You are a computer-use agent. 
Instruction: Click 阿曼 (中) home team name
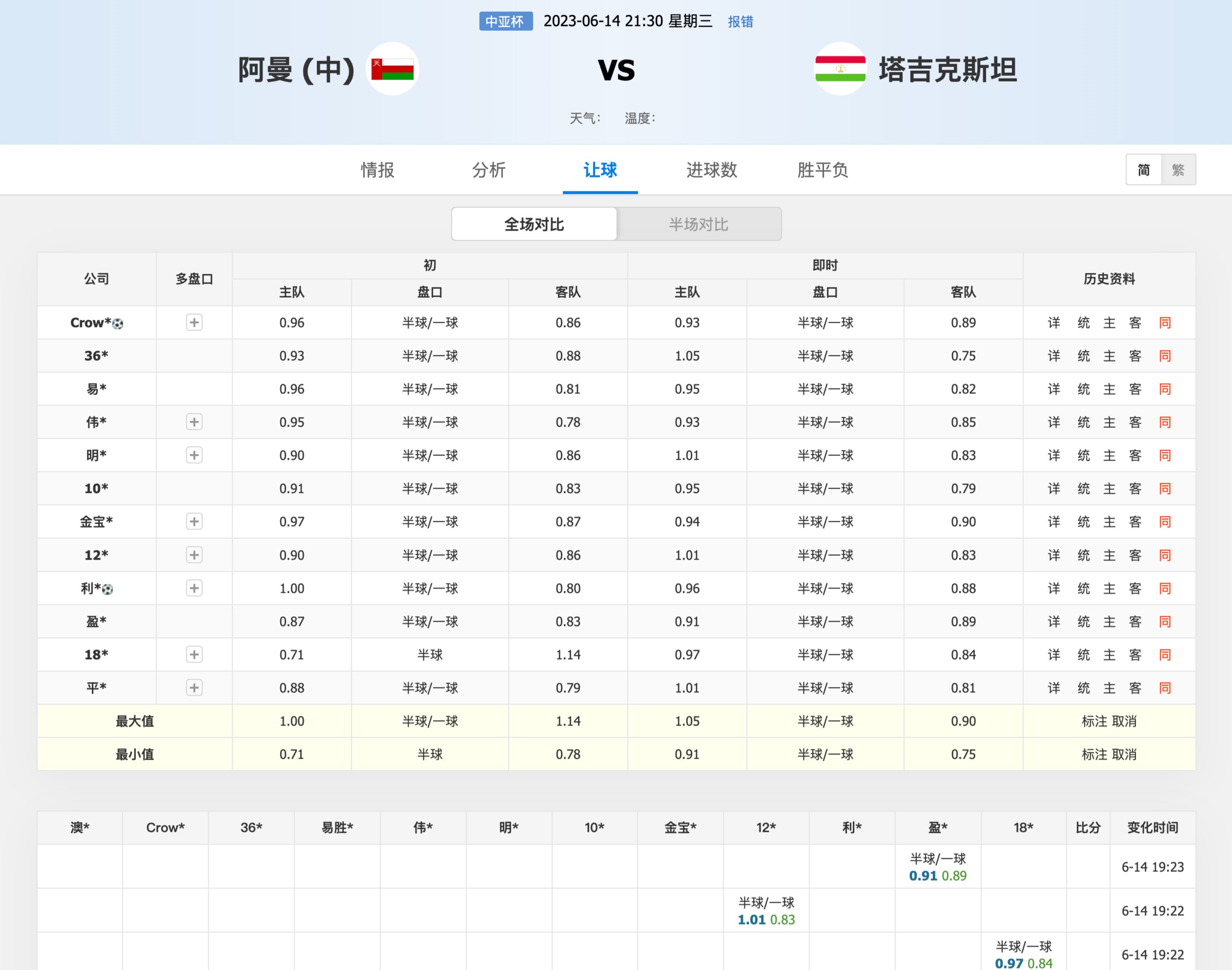[x=296, y=70]
